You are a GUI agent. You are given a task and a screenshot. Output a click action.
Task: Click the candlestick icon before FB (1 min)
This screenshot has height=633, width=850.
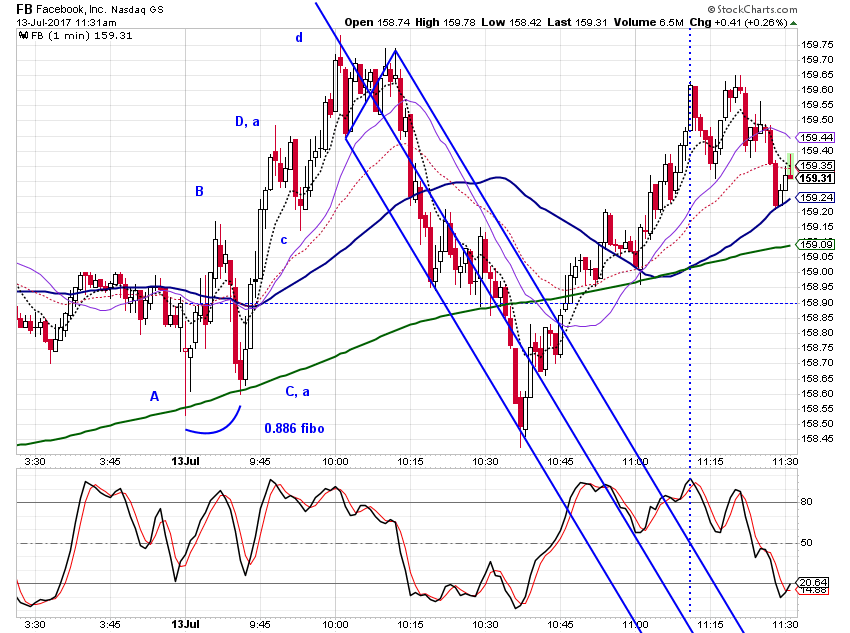(x=23, y=36)
